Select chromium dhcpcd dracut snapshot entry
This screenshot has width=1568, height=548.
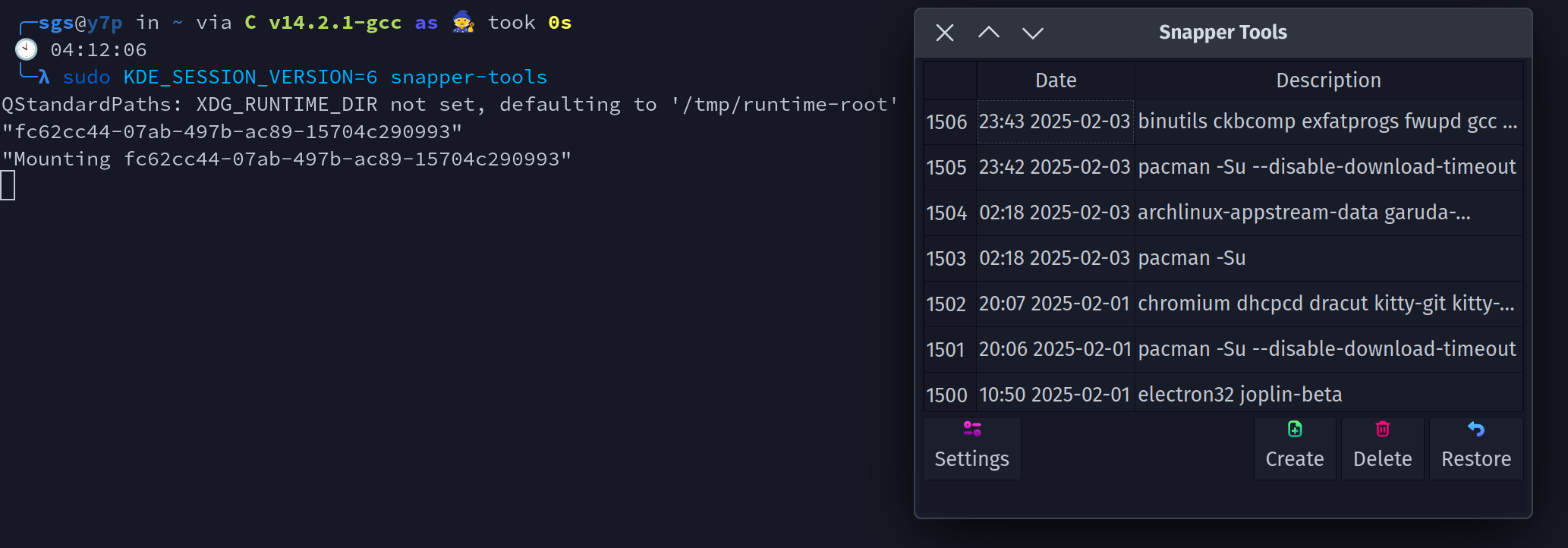point(1325,304)
